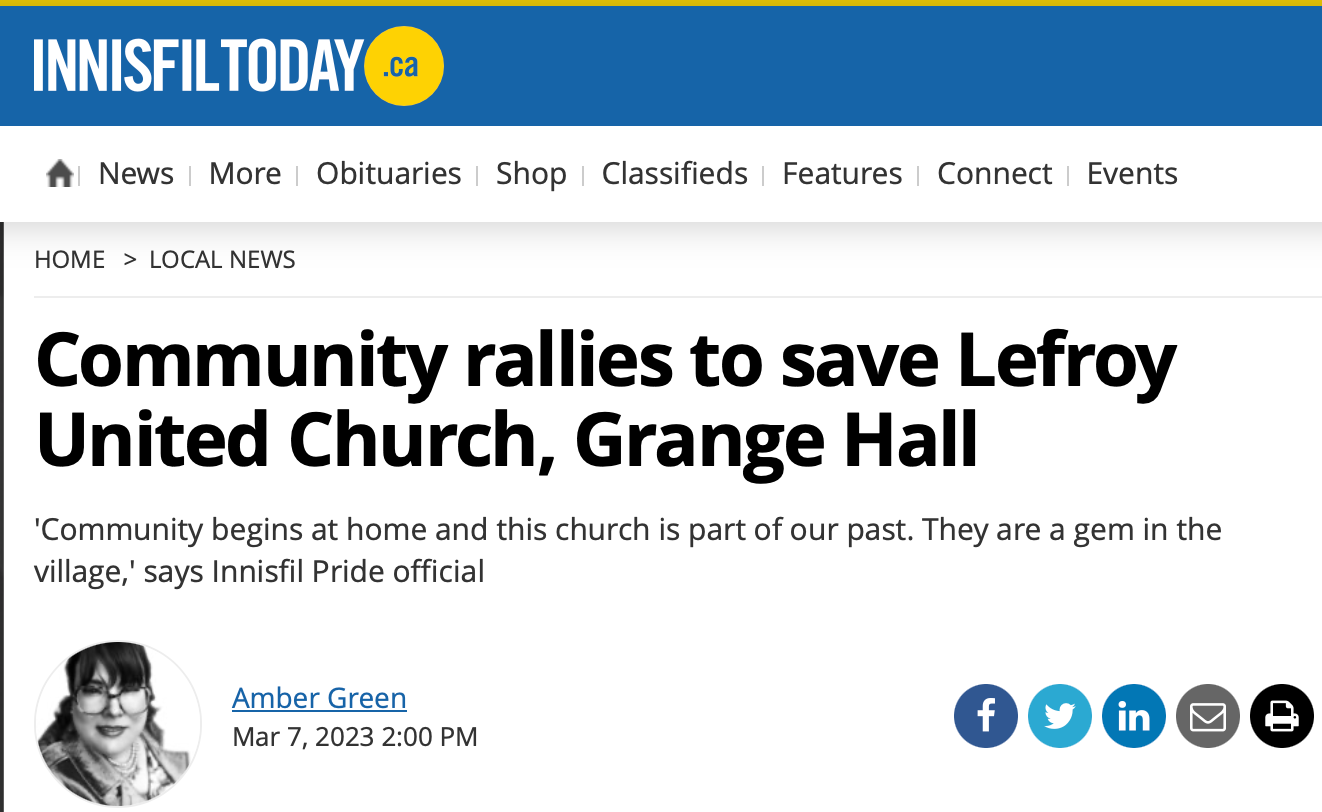
Task: Click the LOCAL NEWS breadcrumb link
Action: [x=222, y=260]
